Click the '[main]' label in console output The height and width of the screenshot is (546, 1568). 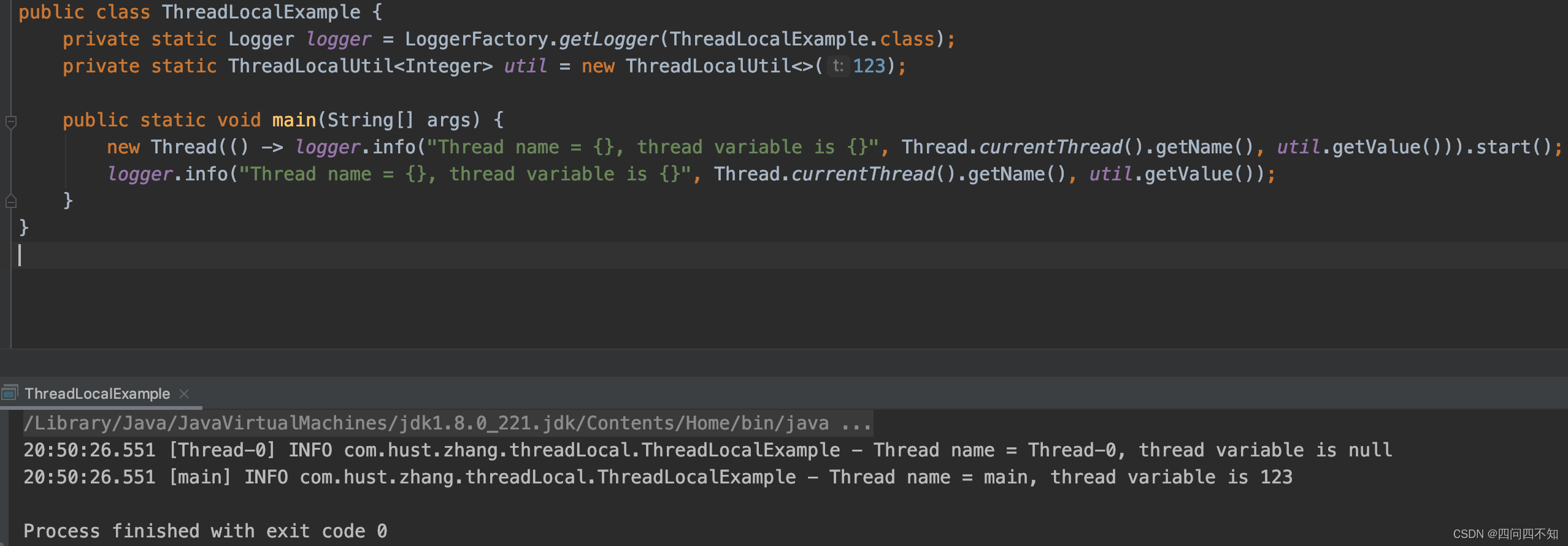pyautogui.click(x=200, y=477)
